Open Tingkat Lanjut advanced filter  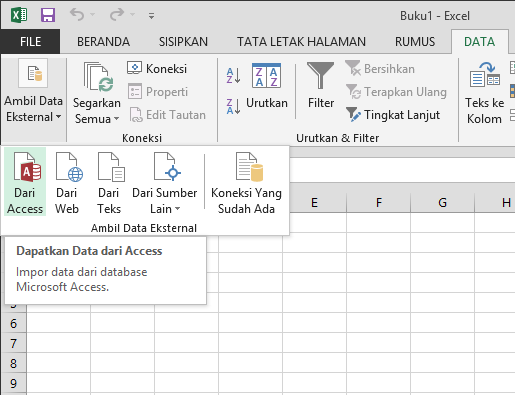coord(393,115)
